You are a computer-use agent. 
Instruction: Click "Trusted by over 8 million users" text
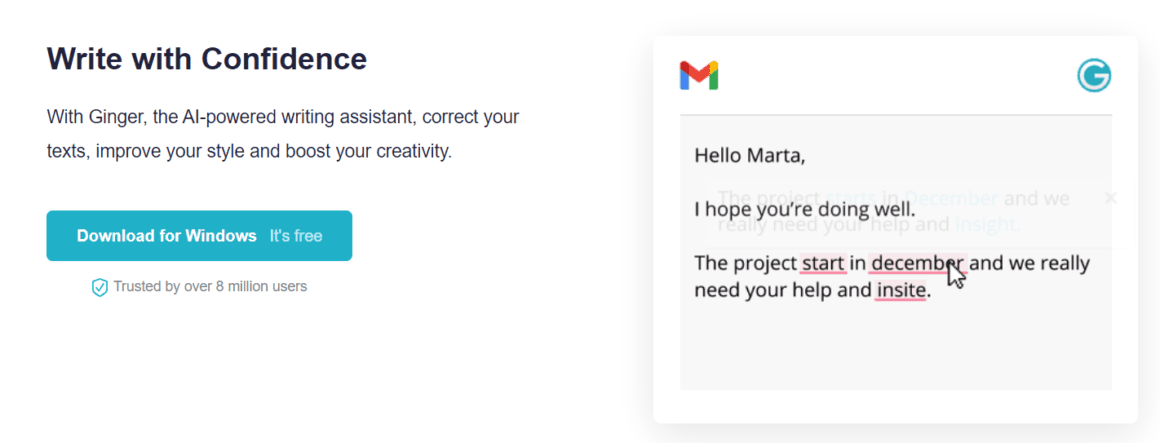[x=210, y=286]
